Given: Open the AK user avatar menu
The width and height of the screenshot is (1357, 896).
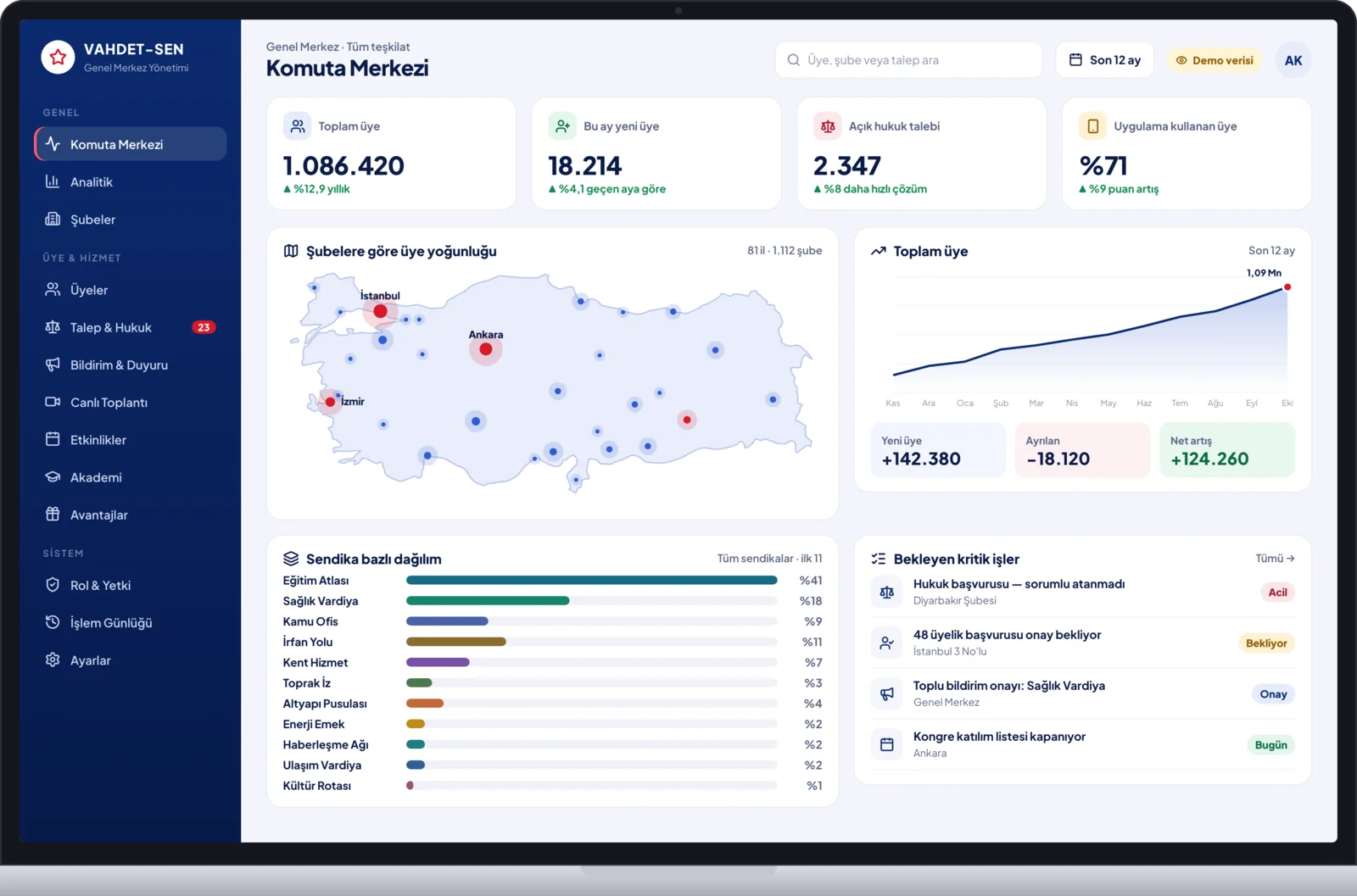Looking at the screenshot, I should pyautogui.click(x=1293, y=60).
